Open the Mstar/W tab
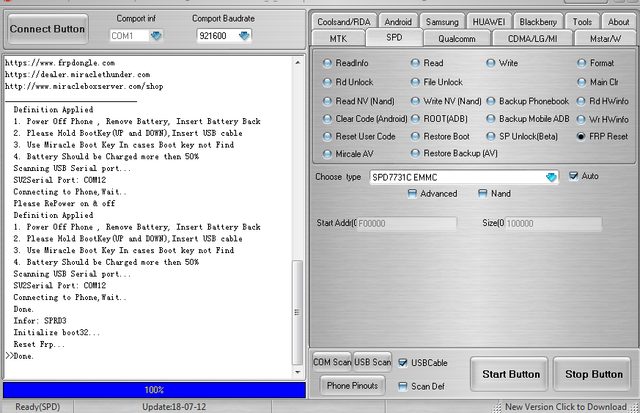The image size is (640, 413). 605,38
